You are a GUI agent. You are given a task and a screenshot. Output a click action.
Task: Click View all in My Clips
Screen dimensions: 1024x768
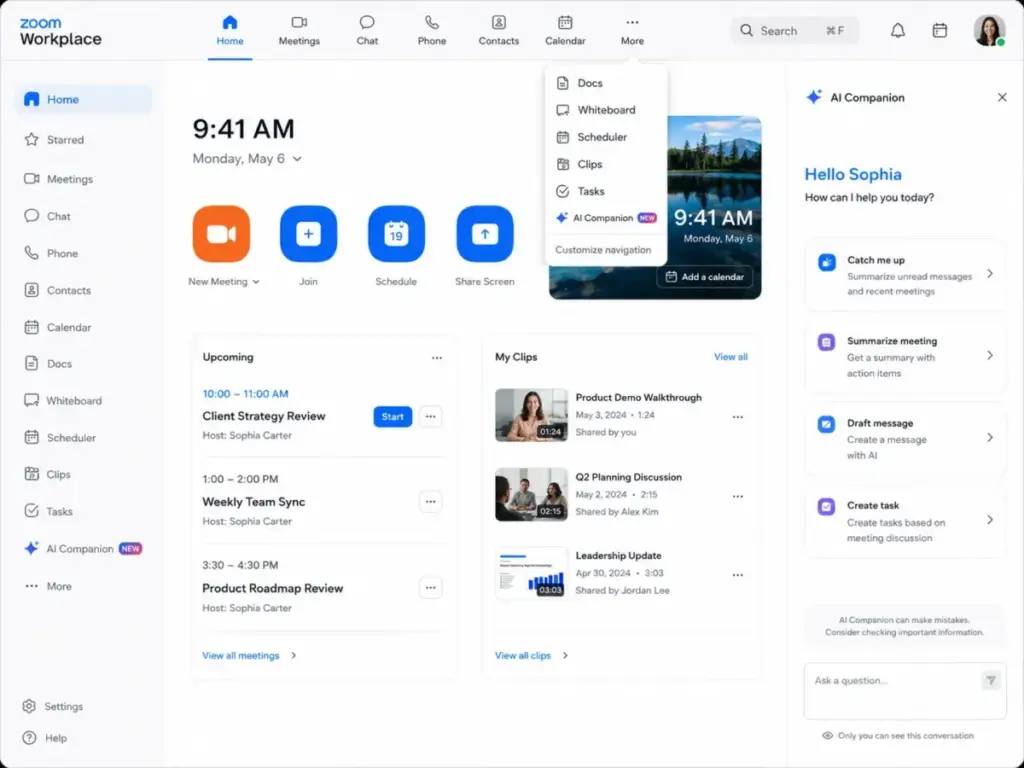pos(730,357)
